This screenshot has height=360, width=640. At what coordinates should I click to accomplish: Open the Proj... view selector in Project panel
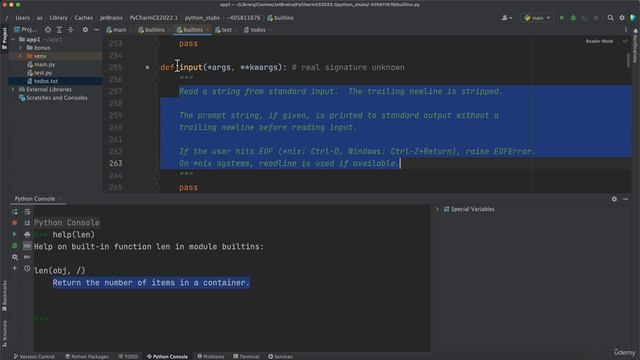(25, 30)
